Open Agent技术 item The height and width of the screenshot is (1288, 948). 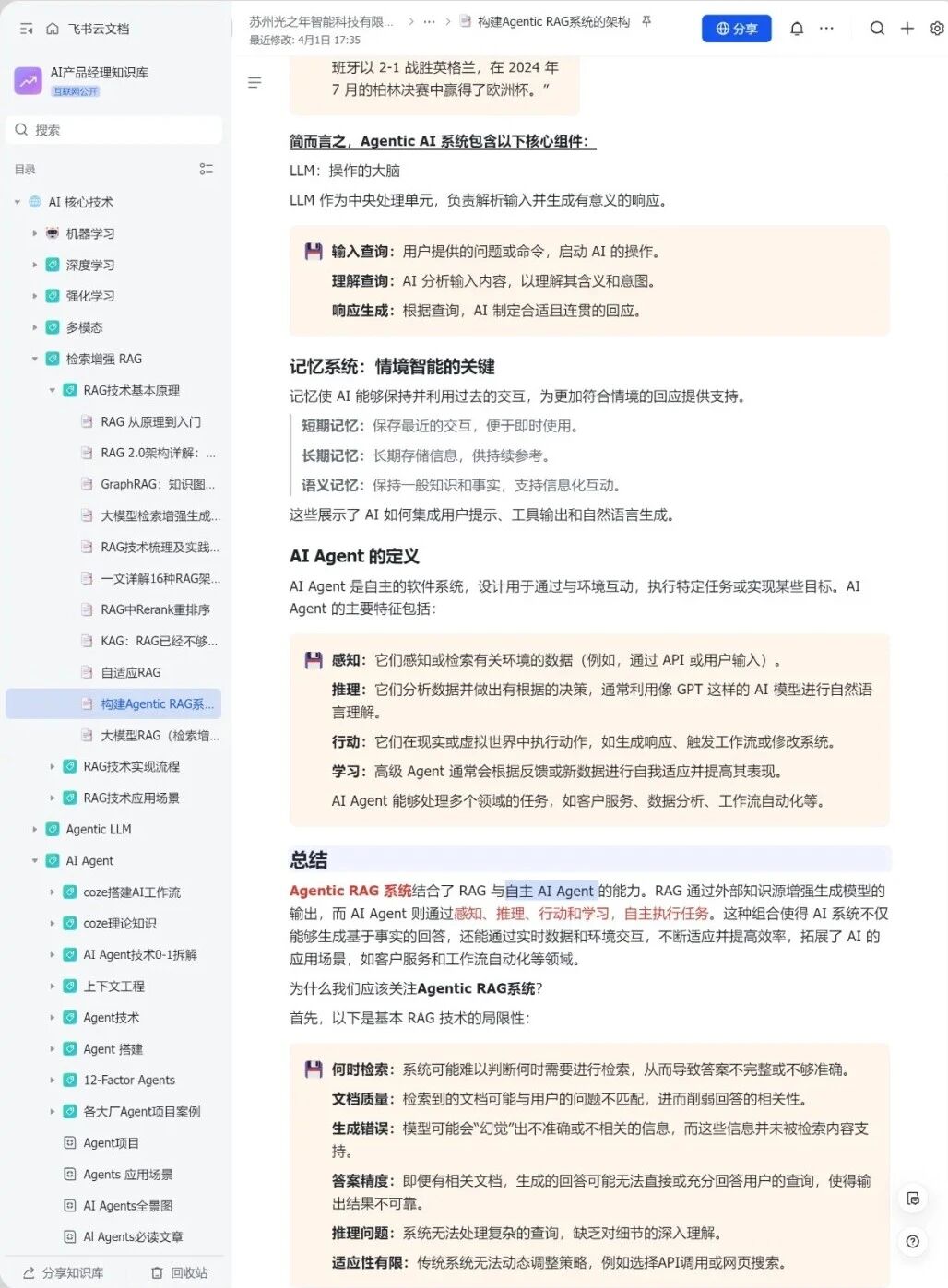111,1017
